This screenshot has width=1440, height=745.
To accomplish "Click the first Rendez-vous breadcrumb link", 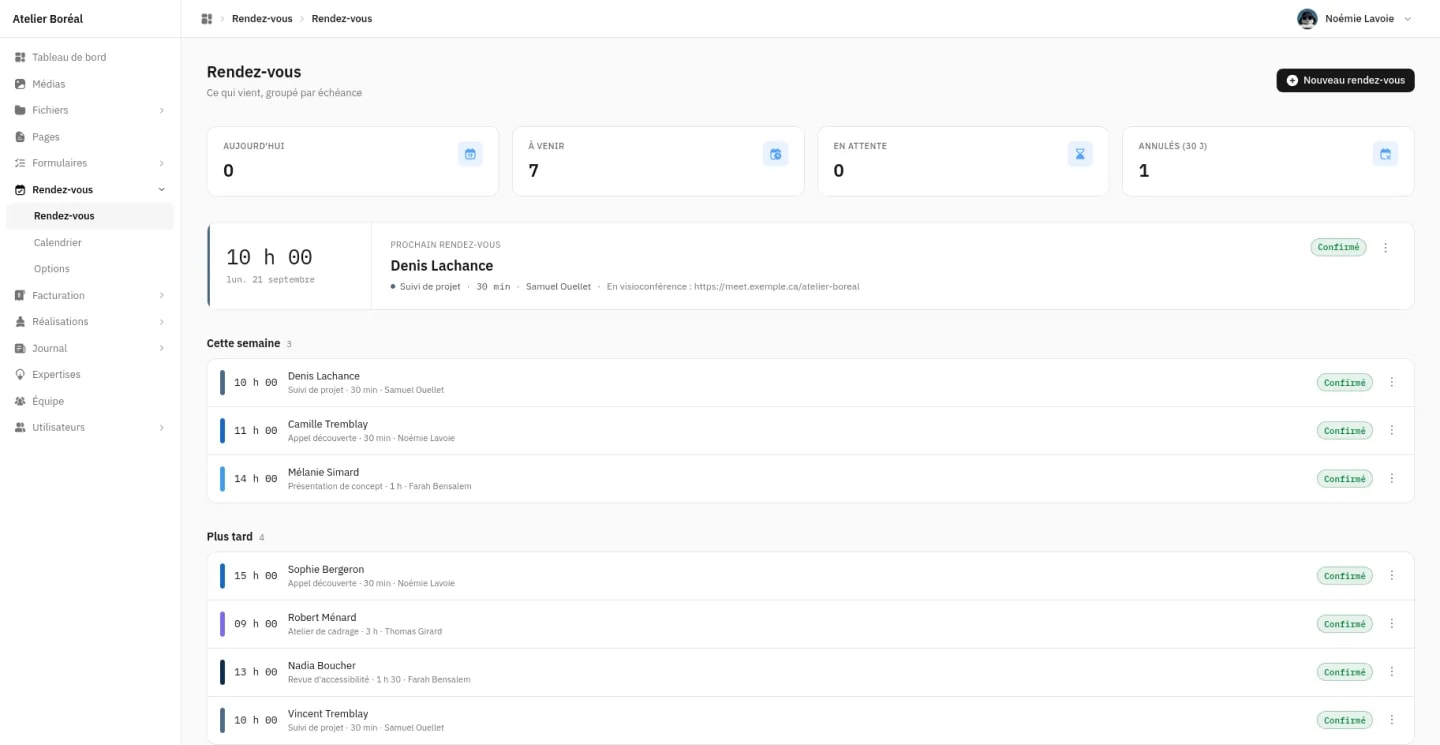I will (262, 19).
